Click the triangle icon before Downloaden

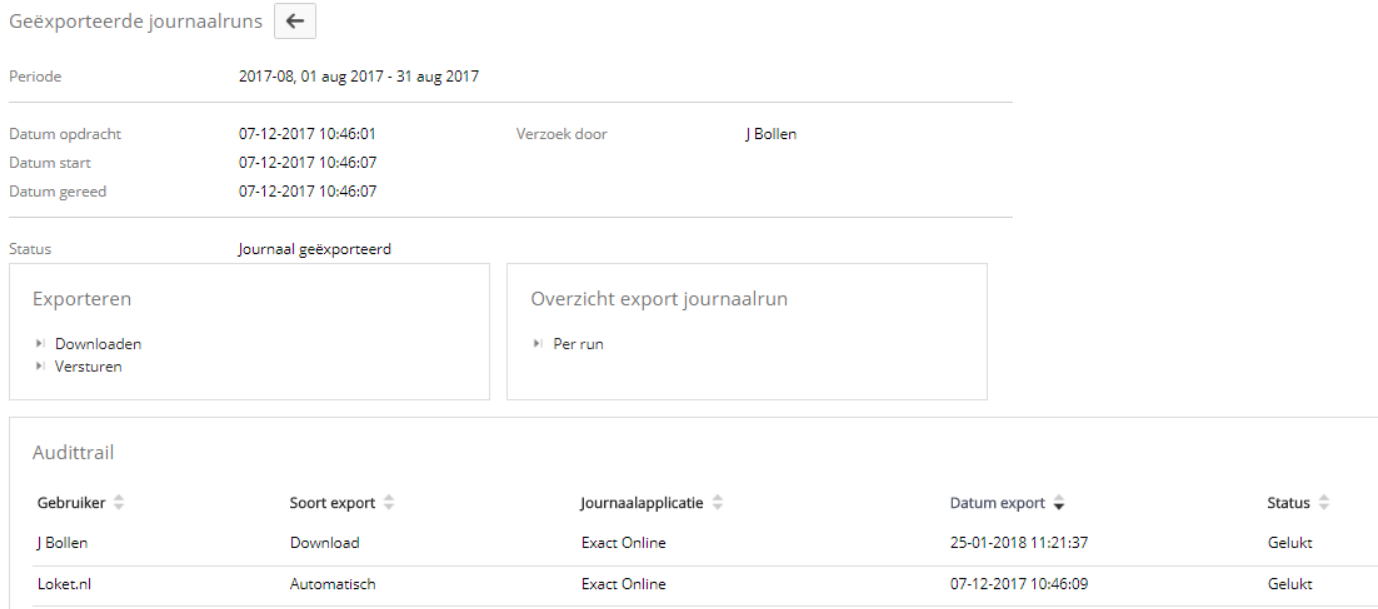point(39,344)
